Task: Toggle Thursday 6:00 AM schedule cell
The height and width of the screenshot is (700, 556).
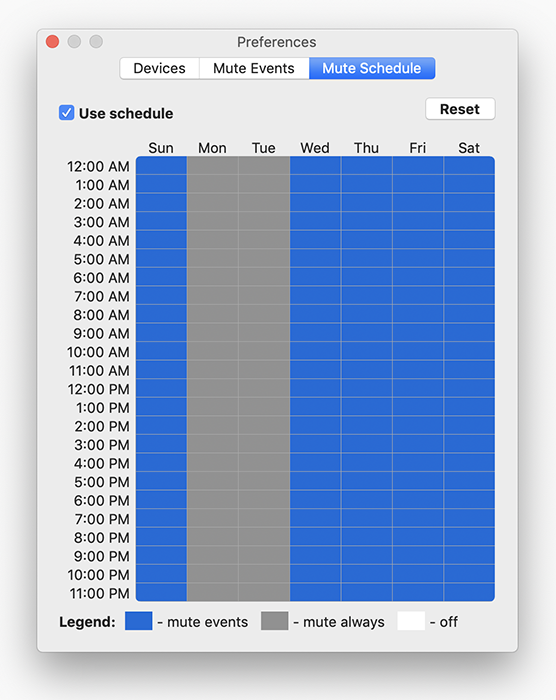Action: point(367,277)
